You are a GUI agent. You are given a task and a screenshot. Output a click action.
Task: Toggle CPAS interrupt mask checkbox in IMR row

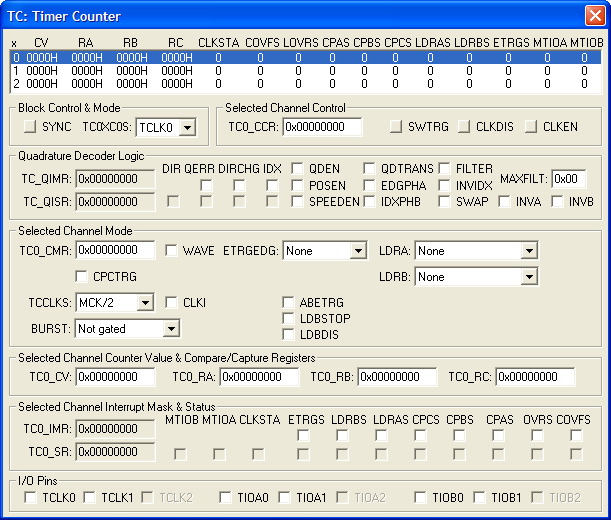(x=498, y=435)
